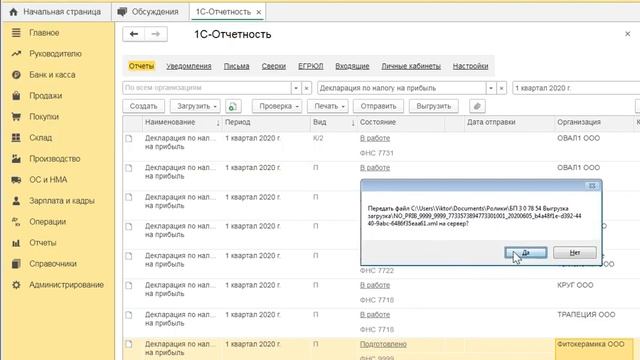Switch to Начальная страница tab
This screenshot has height=360, width=640.
pos(55,12)
